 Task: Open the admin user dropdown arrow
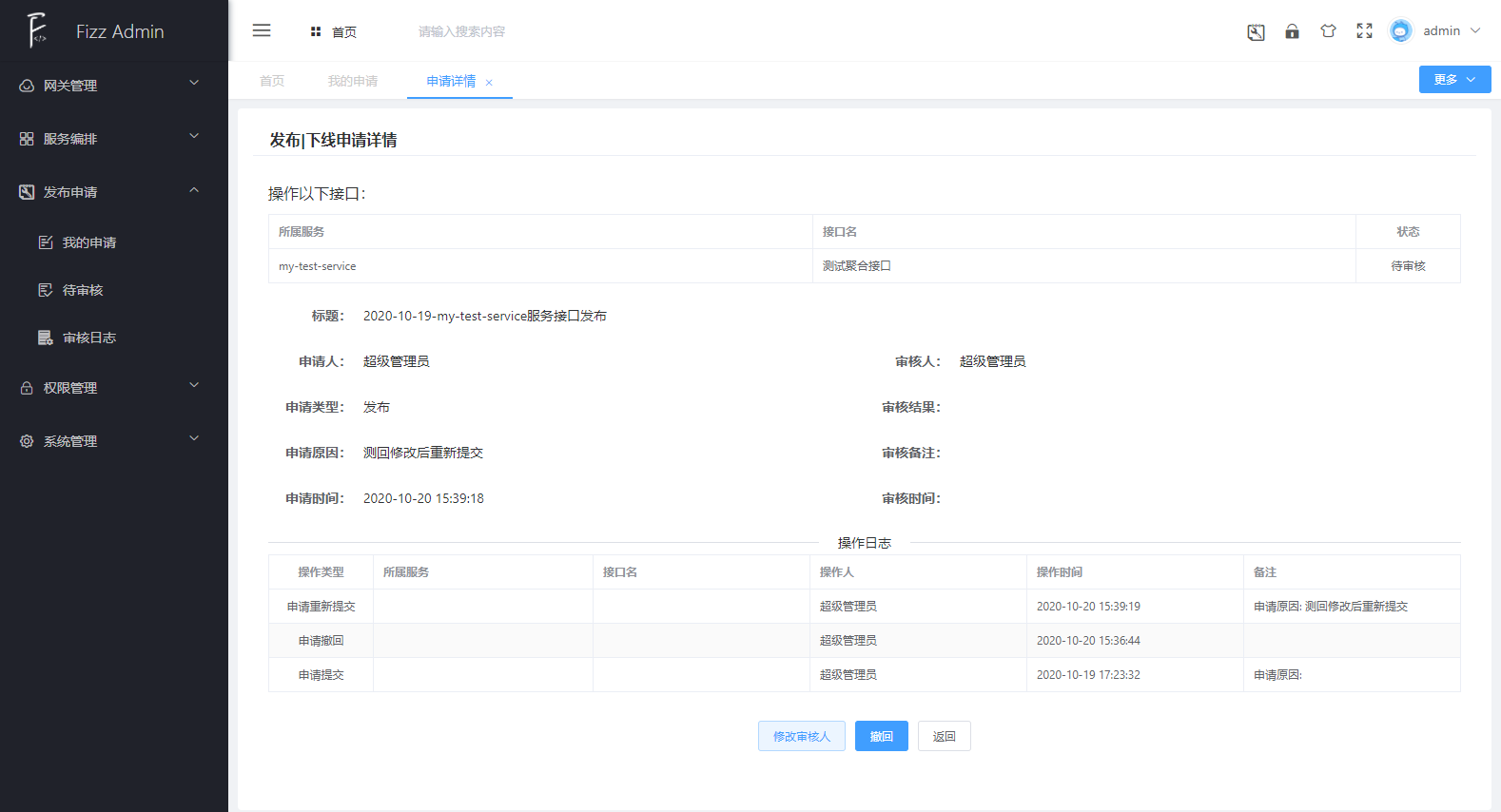point(1475,30)
